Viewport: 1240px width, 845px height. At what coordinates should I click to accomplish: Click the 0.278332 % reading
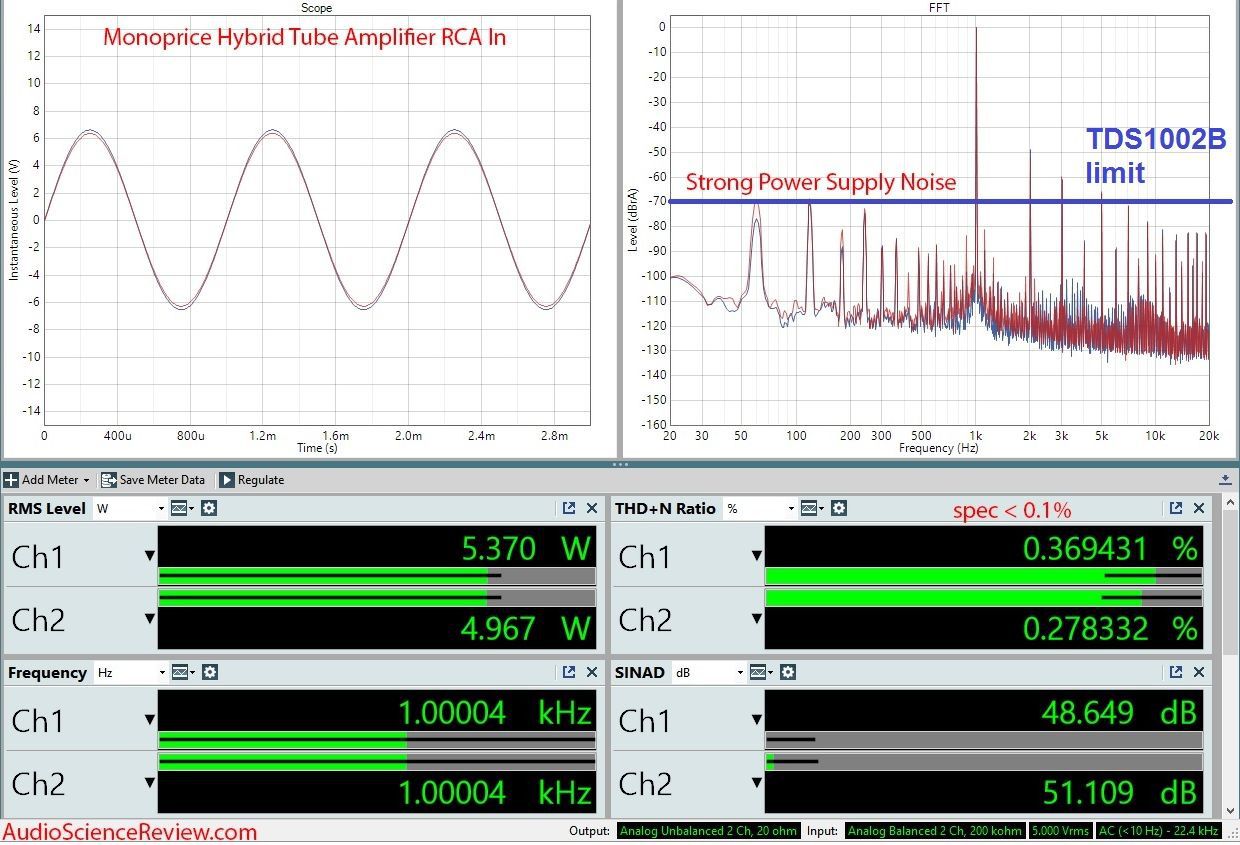point(1110,628)
